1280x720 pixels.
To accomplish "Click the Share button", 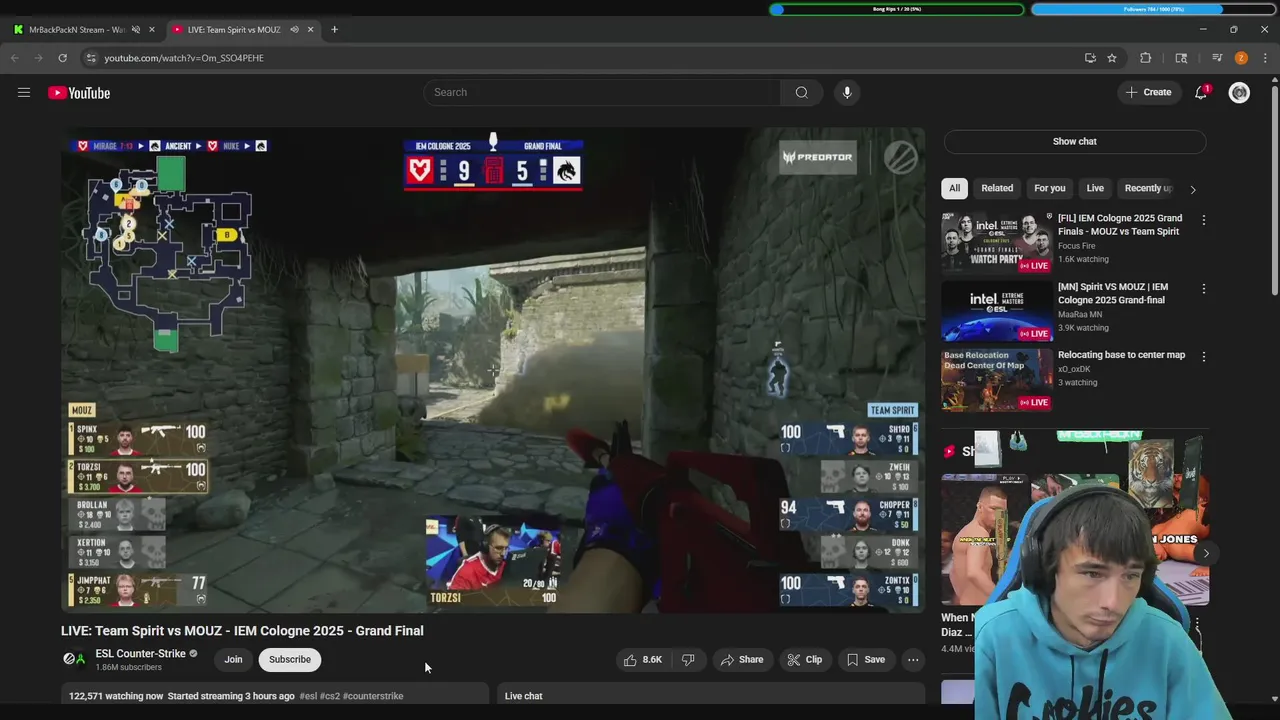I will (741, 659).
